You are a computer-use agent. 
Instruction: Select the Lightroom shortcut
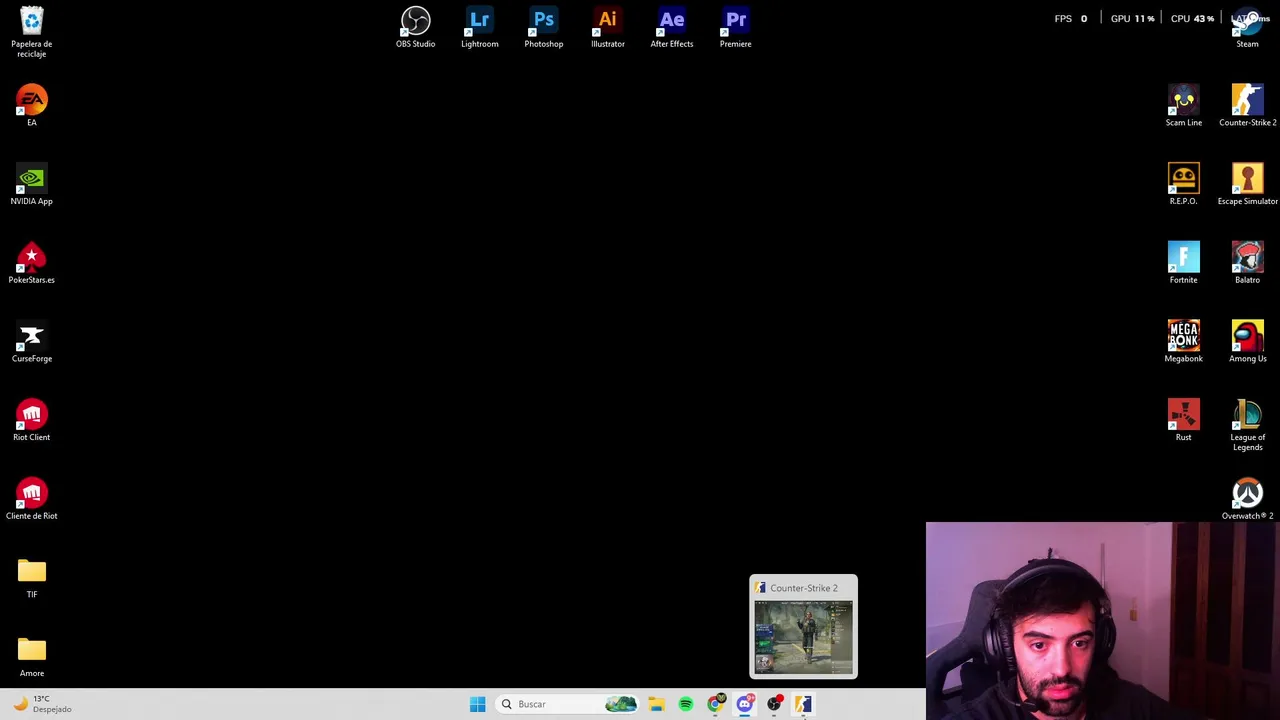(x=480, y=27)
